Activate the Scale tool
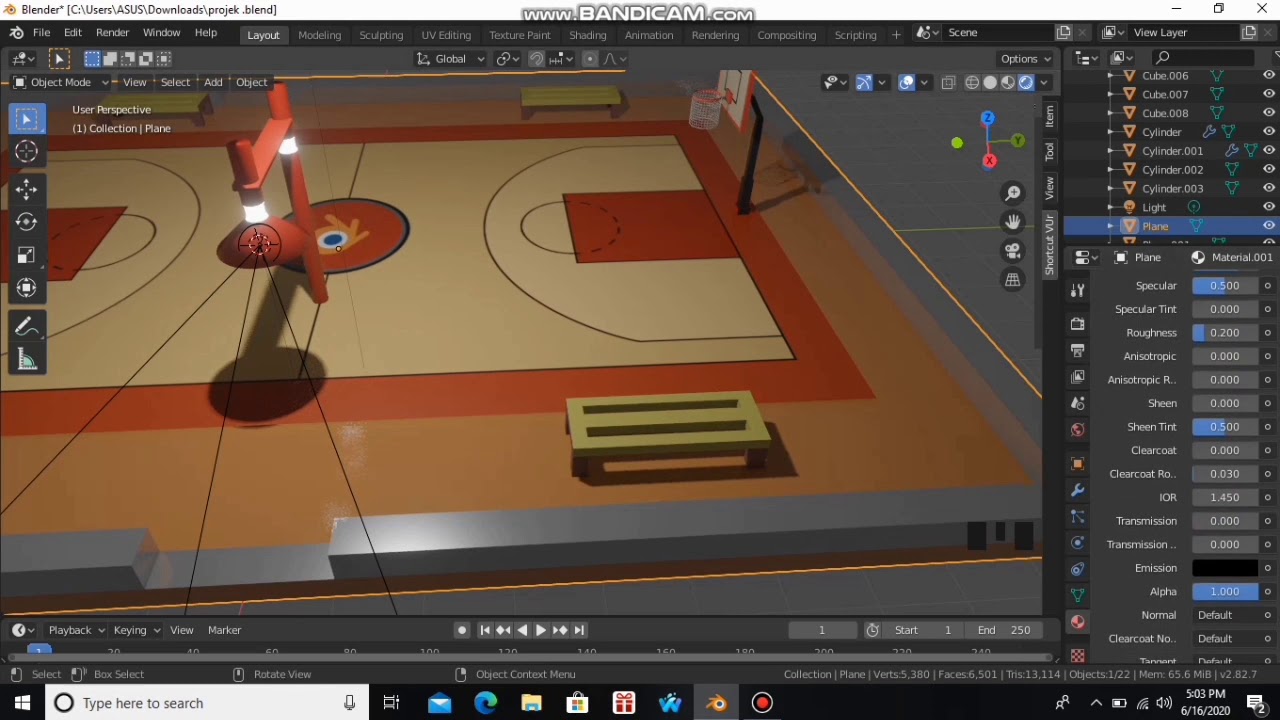Image resolution: width=1280 pixels, height=720 pixels. point(27,255)
